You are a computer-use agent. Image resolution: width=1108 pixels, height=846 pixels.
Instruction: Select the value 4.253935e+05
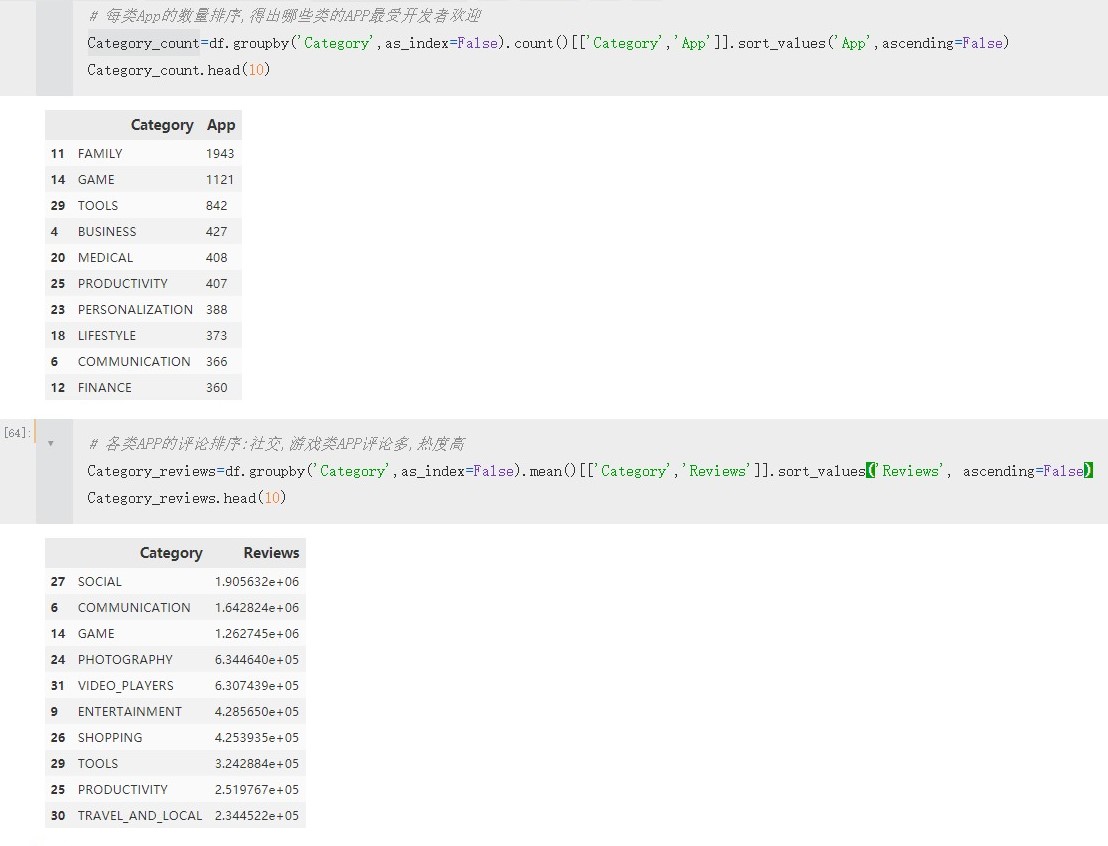coord(257,738)
